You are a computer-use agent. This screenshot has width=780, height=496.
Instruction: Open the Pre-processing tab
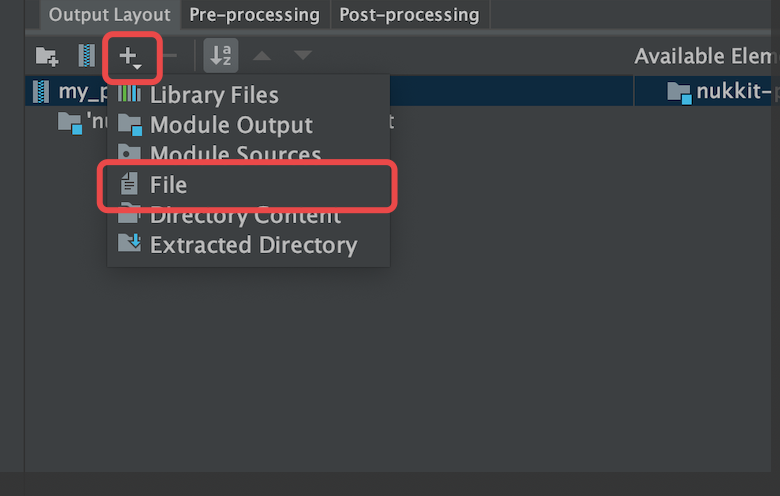coord(254,15)
